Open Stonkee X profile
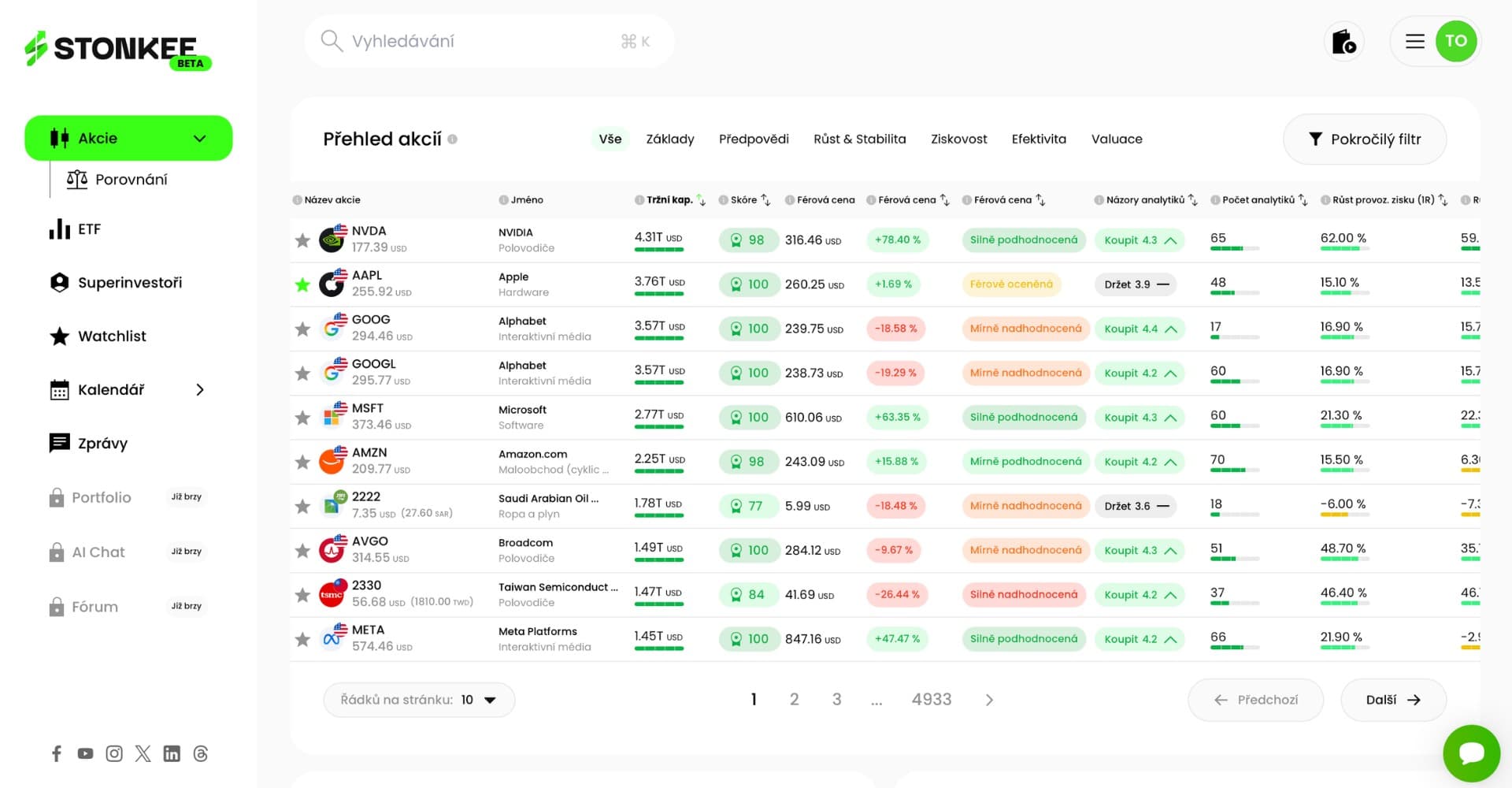Viewport: 1512px width, 788px height. pyautogui.click(x=143, y=754)
